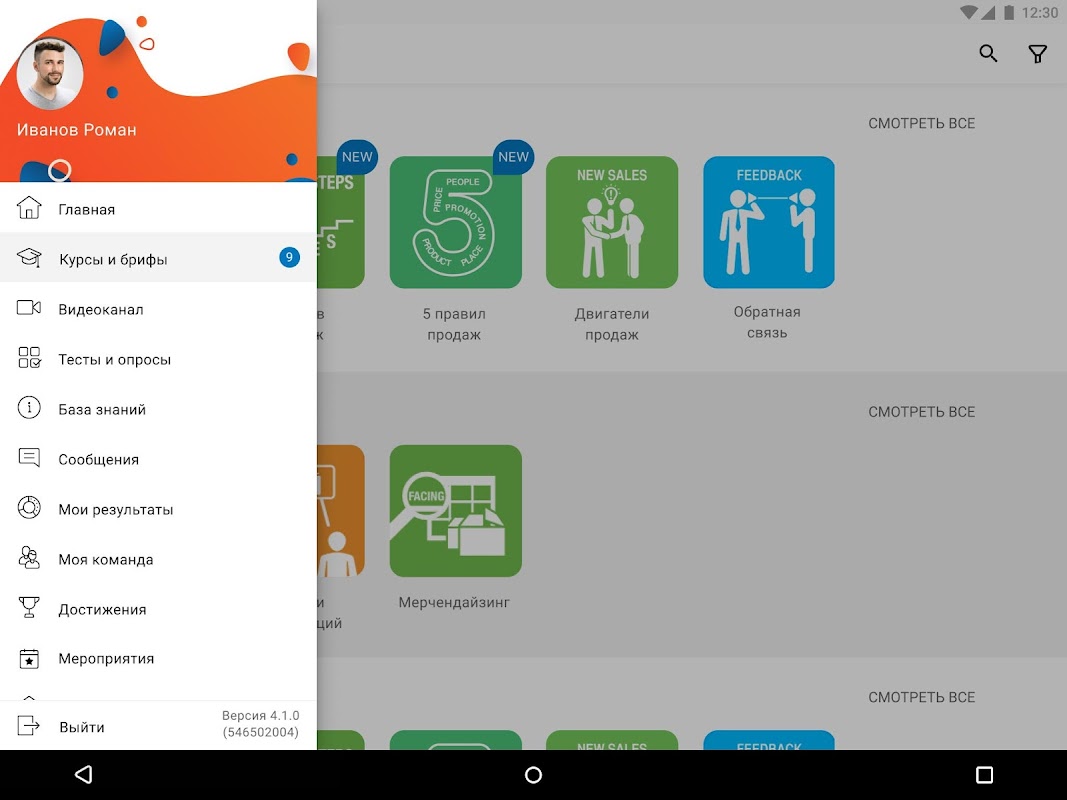
Task: Go to Тесты и опросы
Action: [x=159, y=359]
